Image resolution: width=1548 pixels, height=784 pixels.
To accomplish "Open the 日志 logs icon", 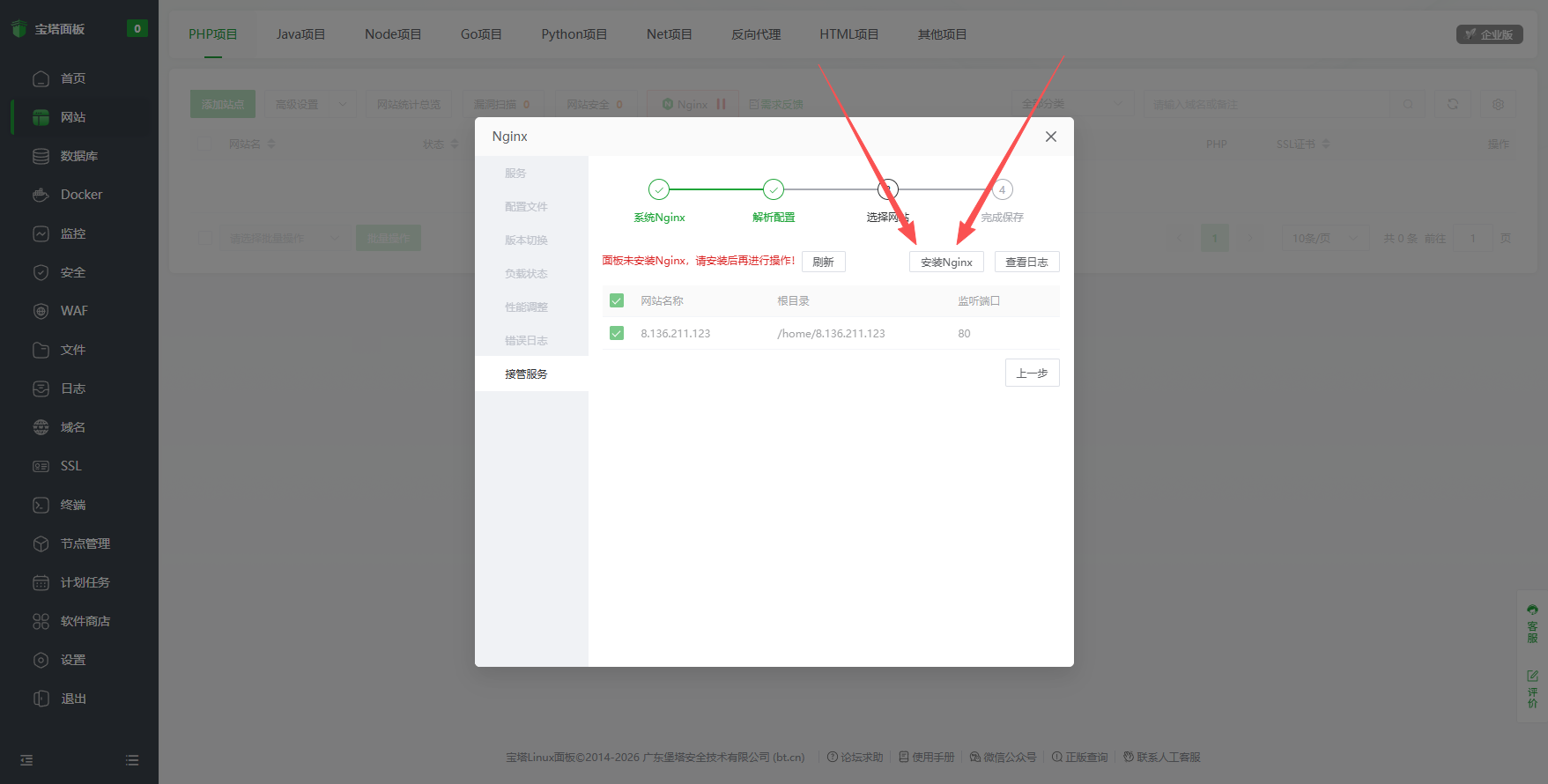I will pos(41,388).
